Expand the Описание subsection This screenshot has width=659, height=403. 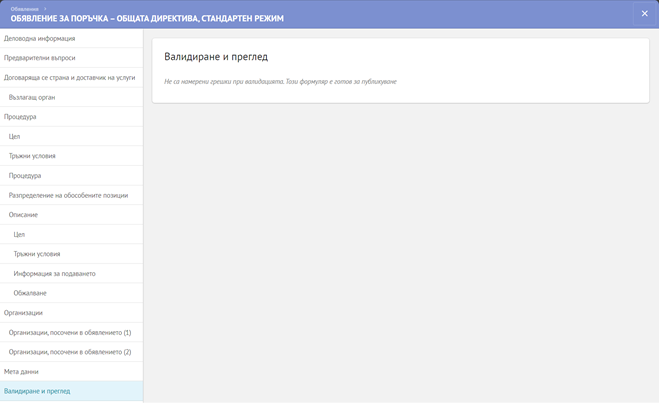[24, 214]
